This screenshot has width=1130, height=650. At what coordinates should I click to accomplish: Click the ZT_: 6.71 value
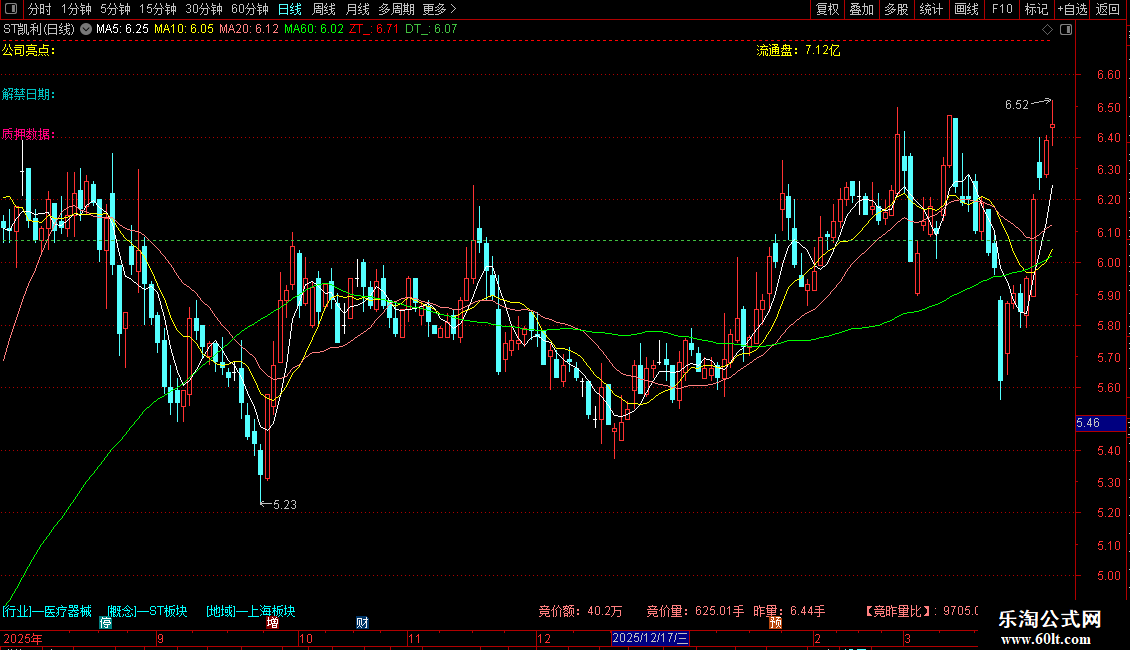[374, 29]
